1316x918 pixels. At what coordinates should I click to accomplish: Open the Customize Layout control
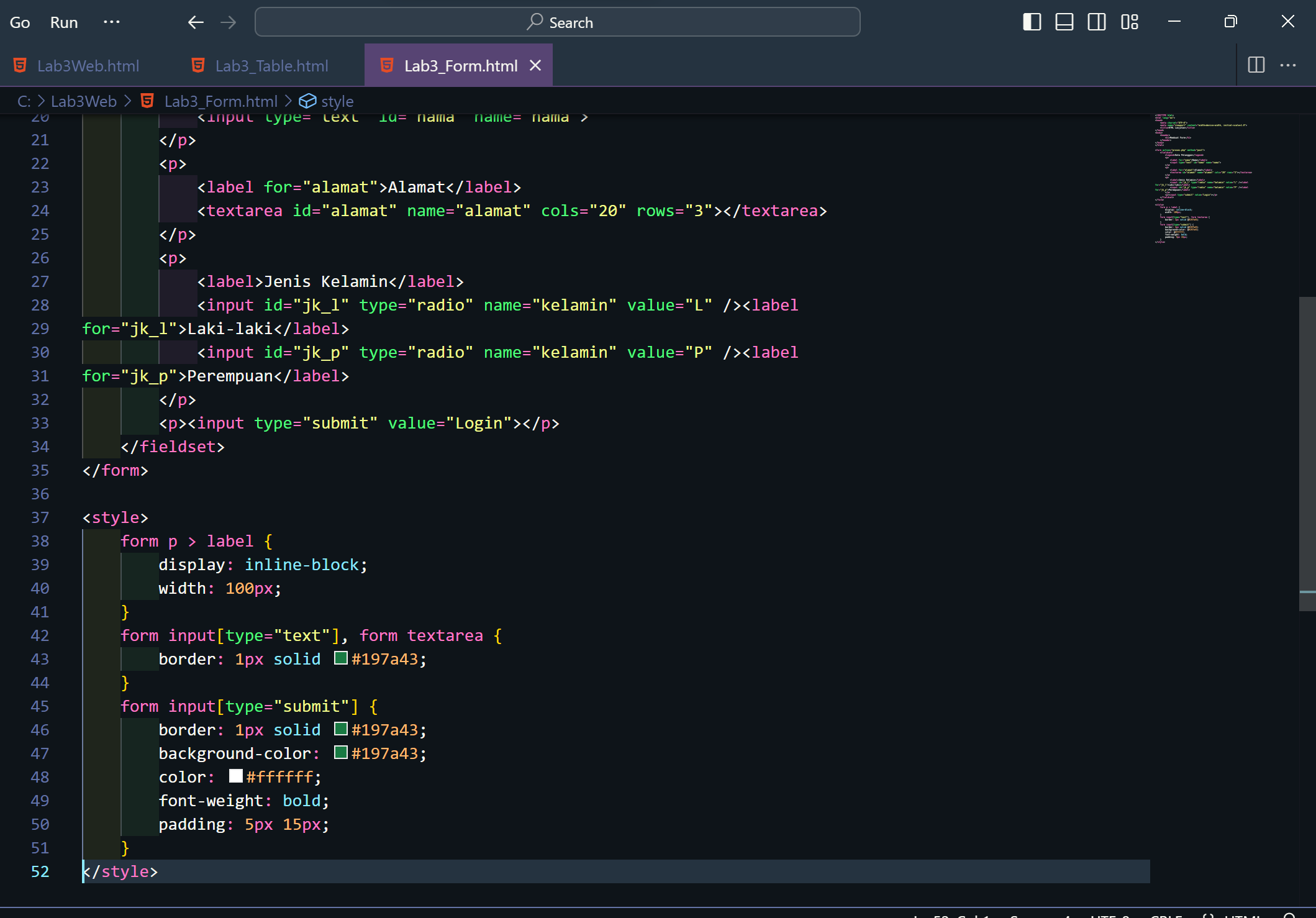coord(1130,22)
